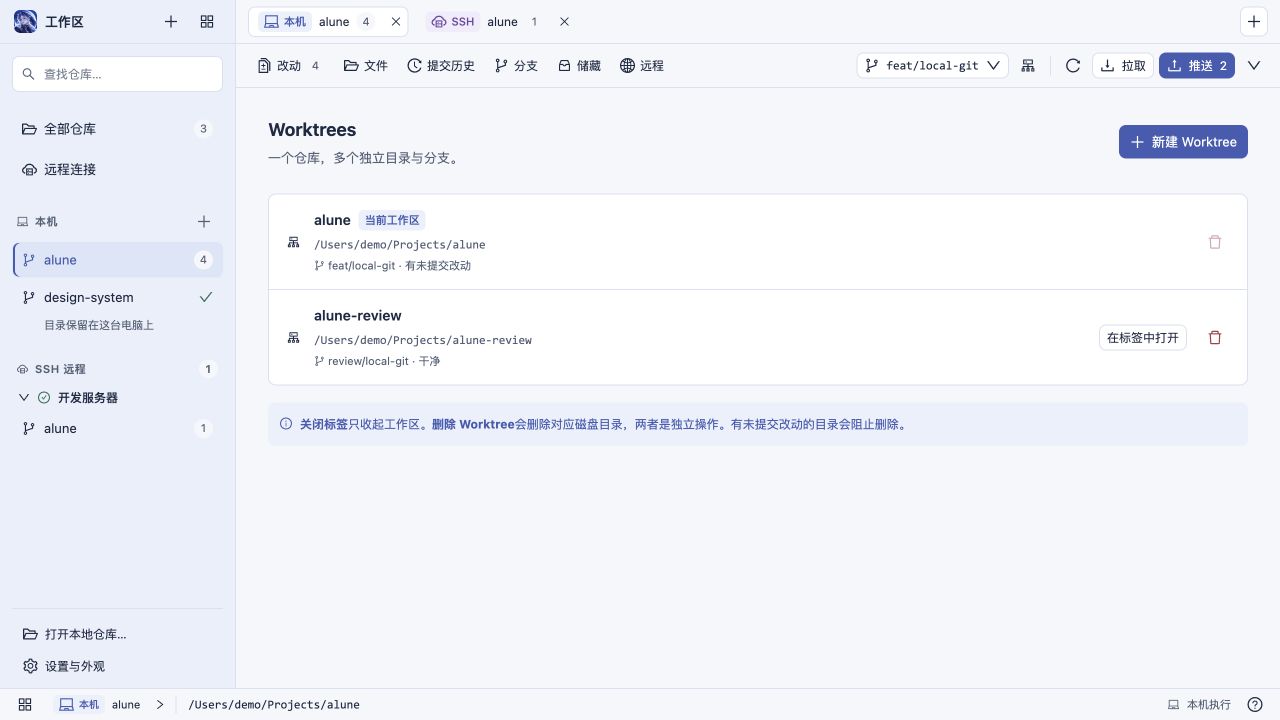The height and width of the screenshot is (720, 1280).
Task: Open the help question mark icon
Action: pyautogui.click(x=1255, y=705)
